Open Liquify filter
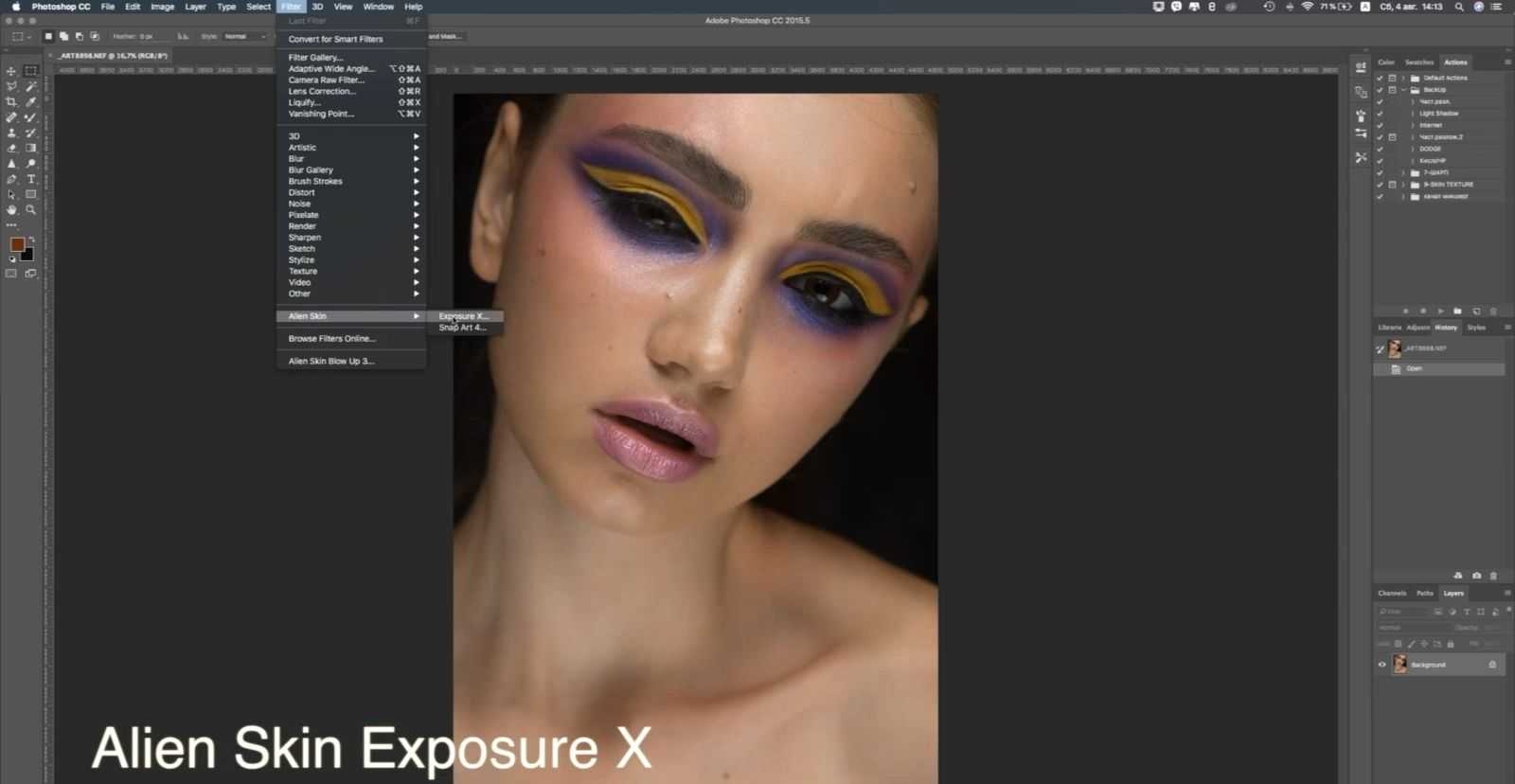Image resolution: width=1515 pixels, height=784 pixels. tap(351, 103)
